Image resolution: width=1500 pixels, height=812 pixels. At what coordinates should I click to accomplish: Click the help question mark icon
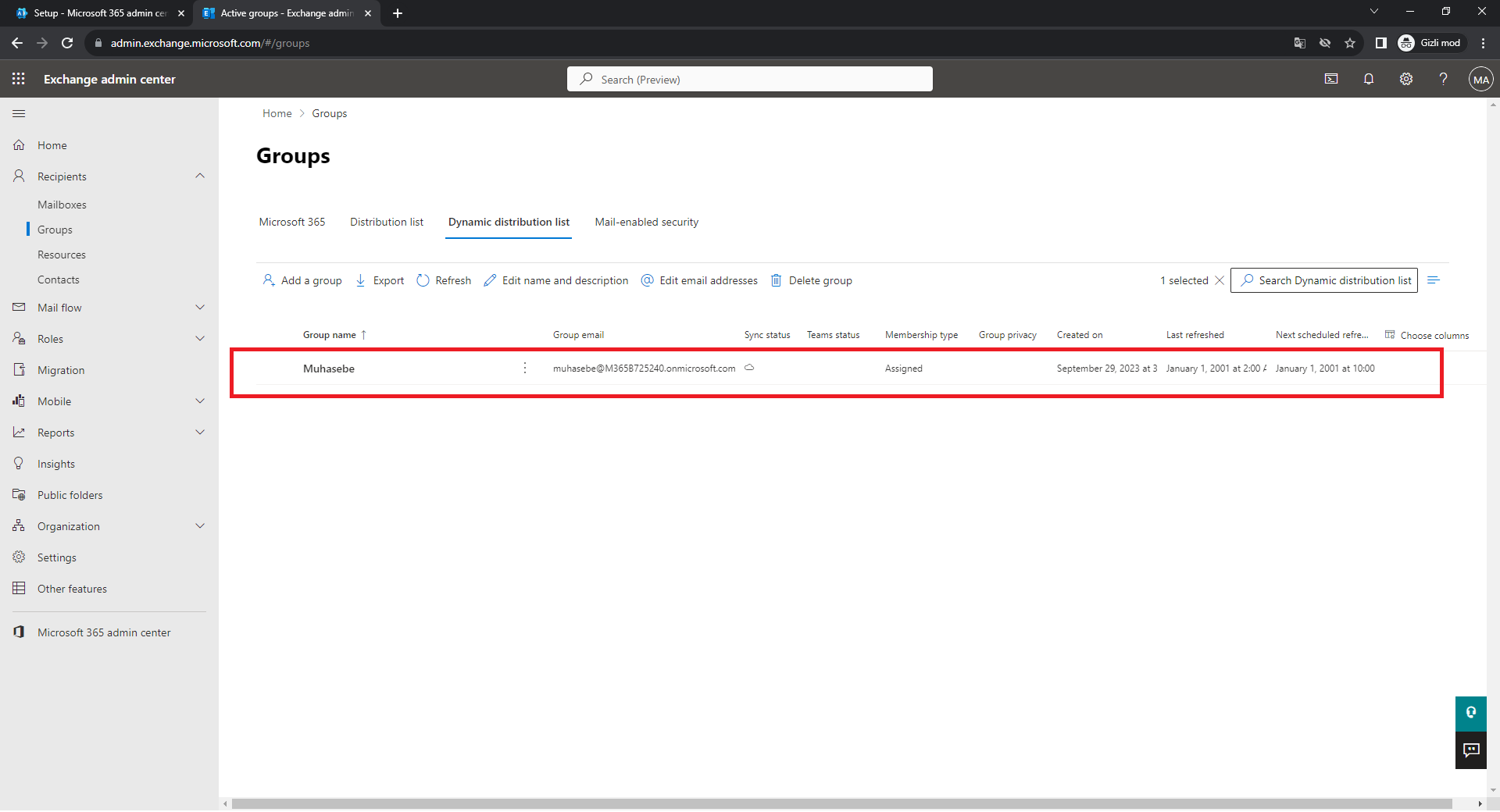pyautogui.click(x=1444, y=79)
